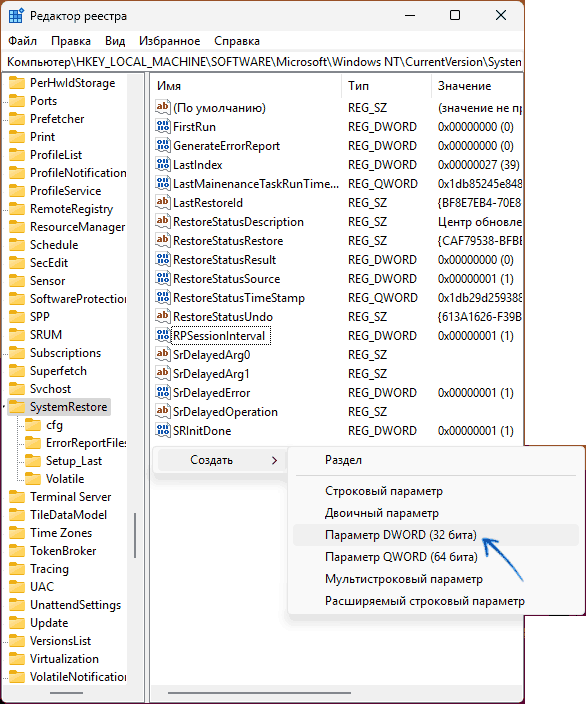Click the SRInitDone DWORD icon
The image size is (586, 704).
click(163, 430)
